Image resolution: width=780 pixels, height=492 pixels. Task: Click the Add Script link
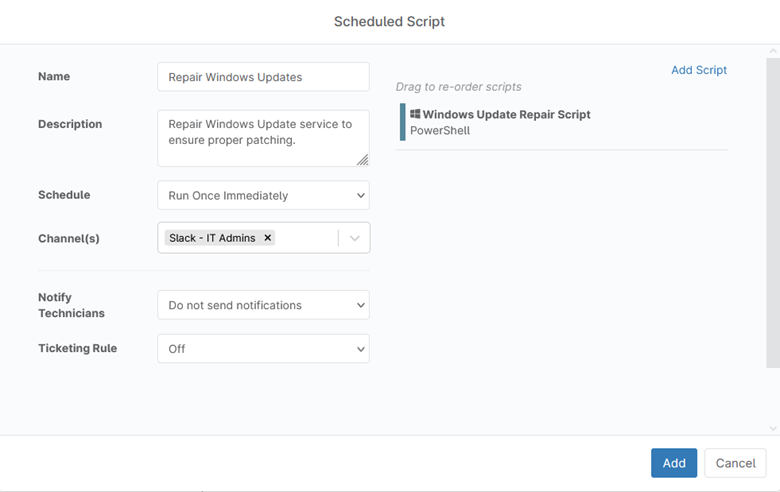point(698,70)
